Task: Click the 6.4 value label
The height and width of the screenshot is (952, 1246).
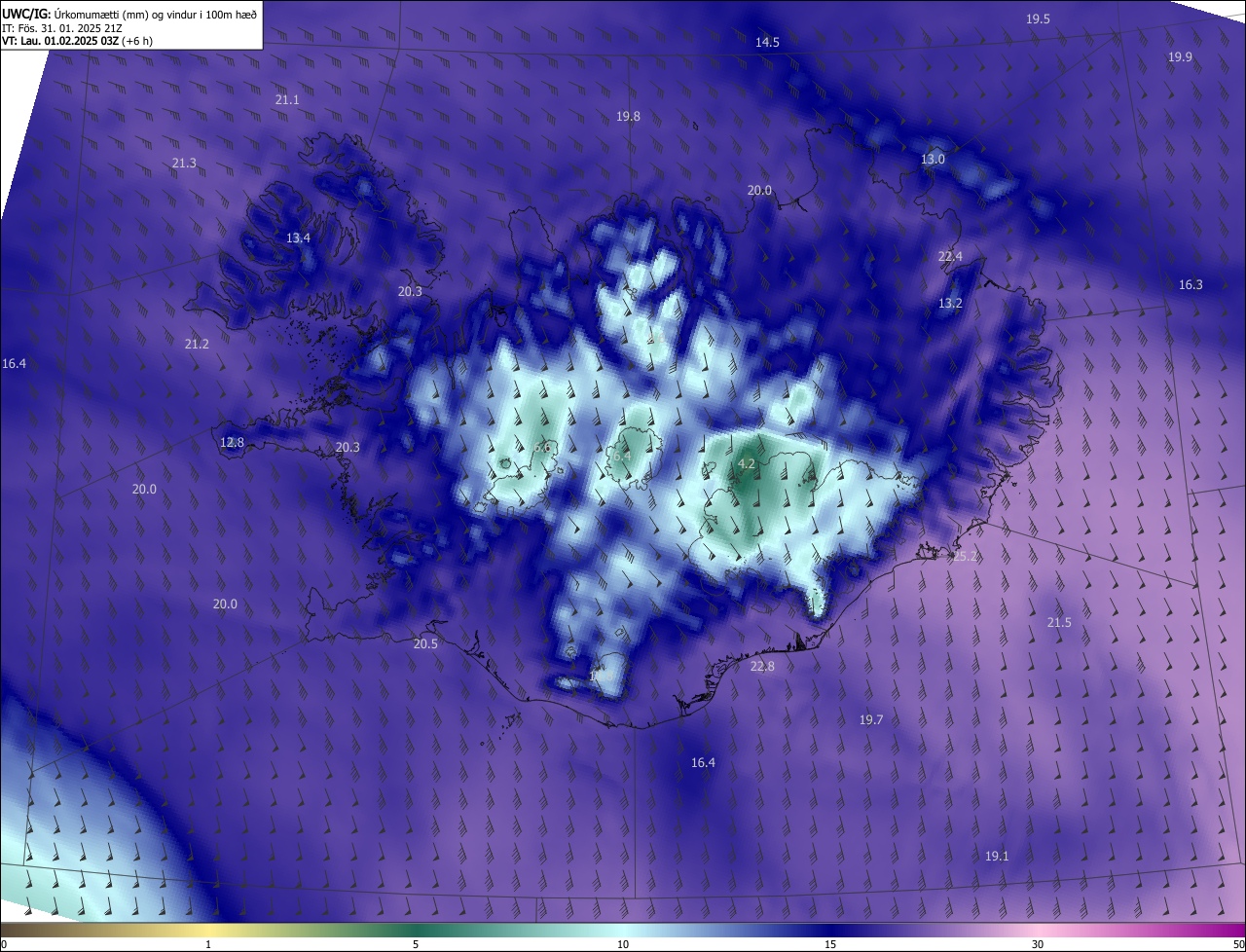Action: (622, 456)
